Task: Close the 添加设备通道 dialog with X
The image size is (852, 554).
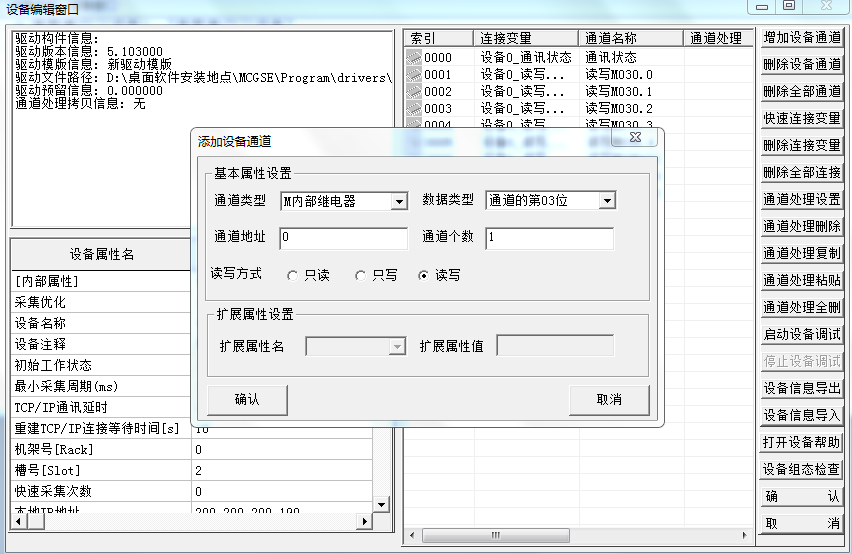Action: tap(635, 139)
